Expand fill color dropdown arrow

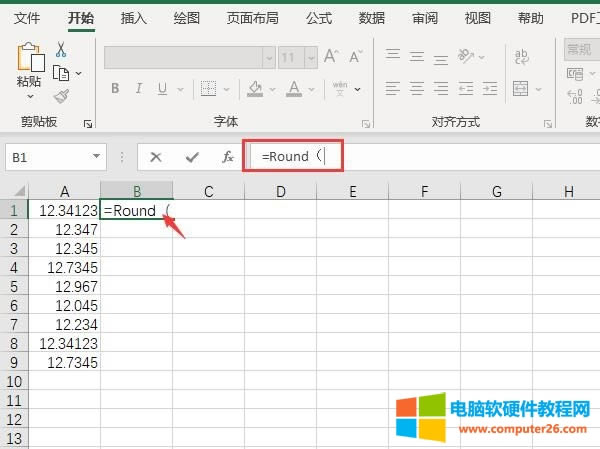click(x=272, y=90)
